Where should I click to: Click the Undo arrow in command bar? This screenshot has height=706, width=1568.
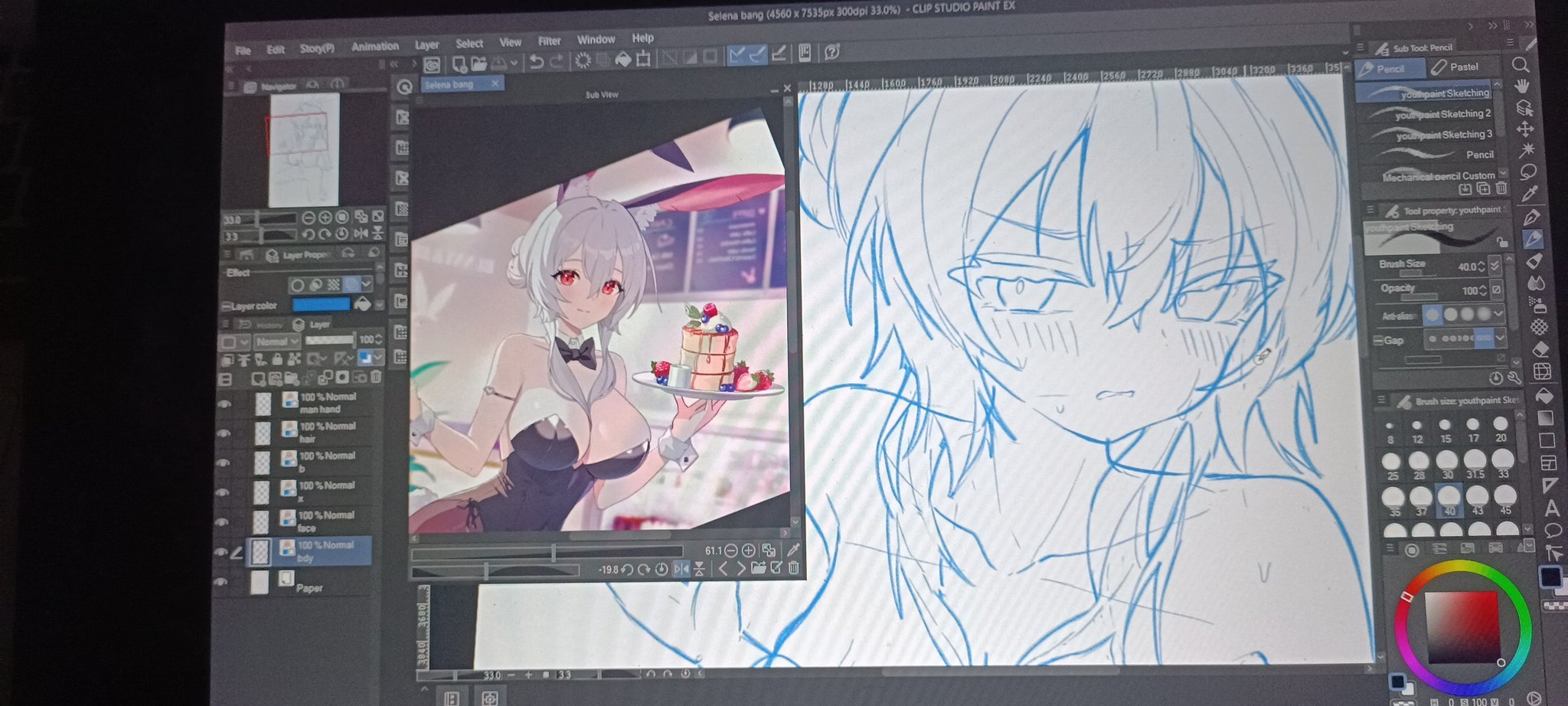[x=536, y=61]
